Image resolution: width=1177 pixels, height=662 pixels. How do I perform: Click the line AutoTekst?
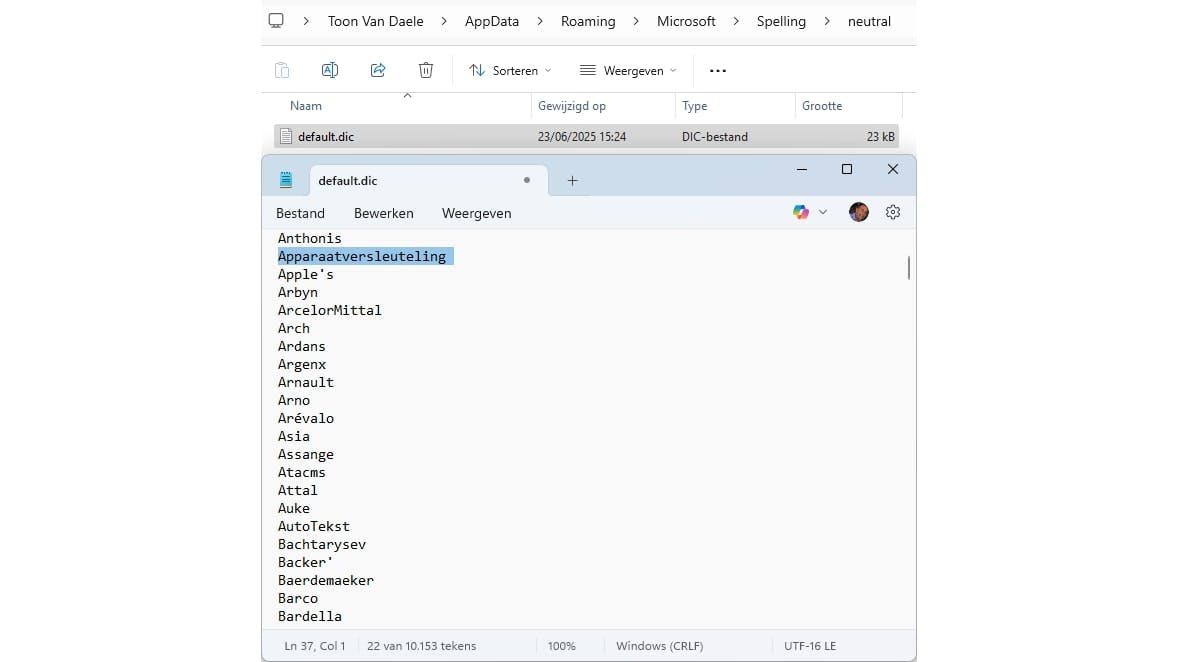(314, 527)
